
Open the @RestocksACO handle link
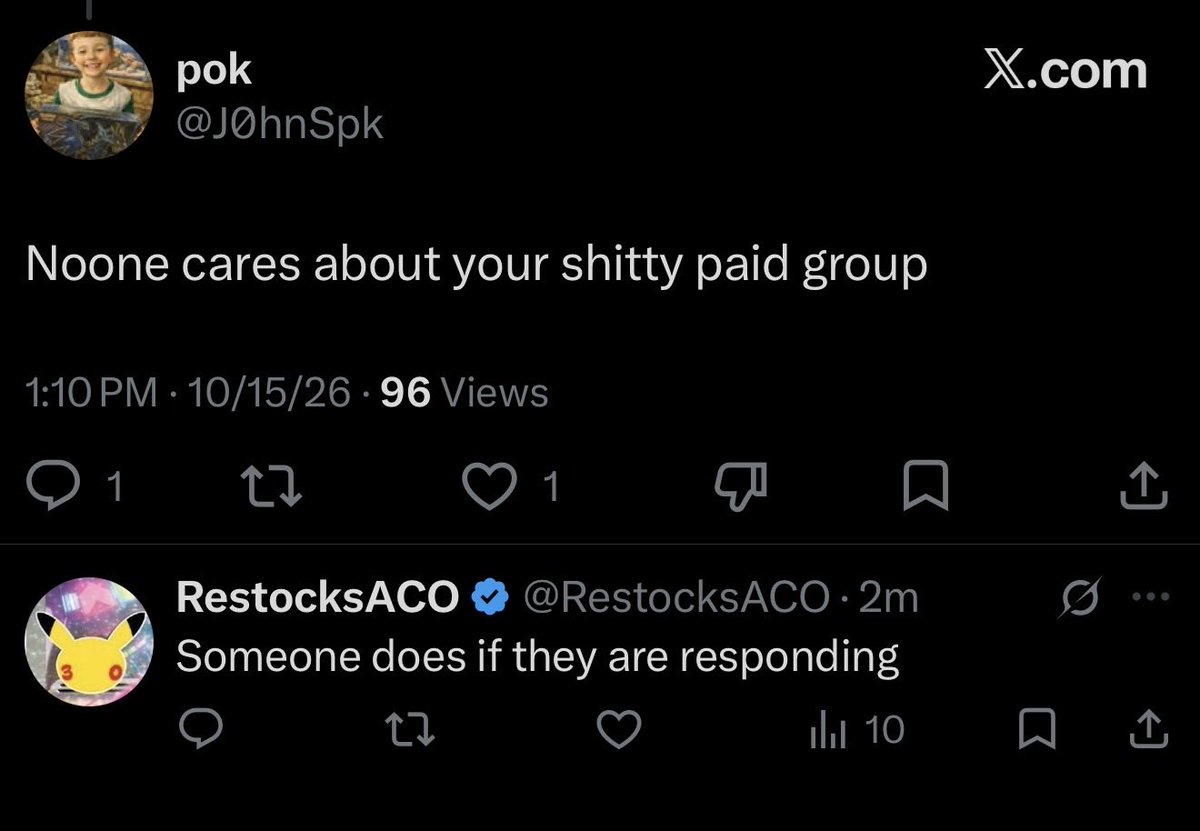tap(676, 598)
